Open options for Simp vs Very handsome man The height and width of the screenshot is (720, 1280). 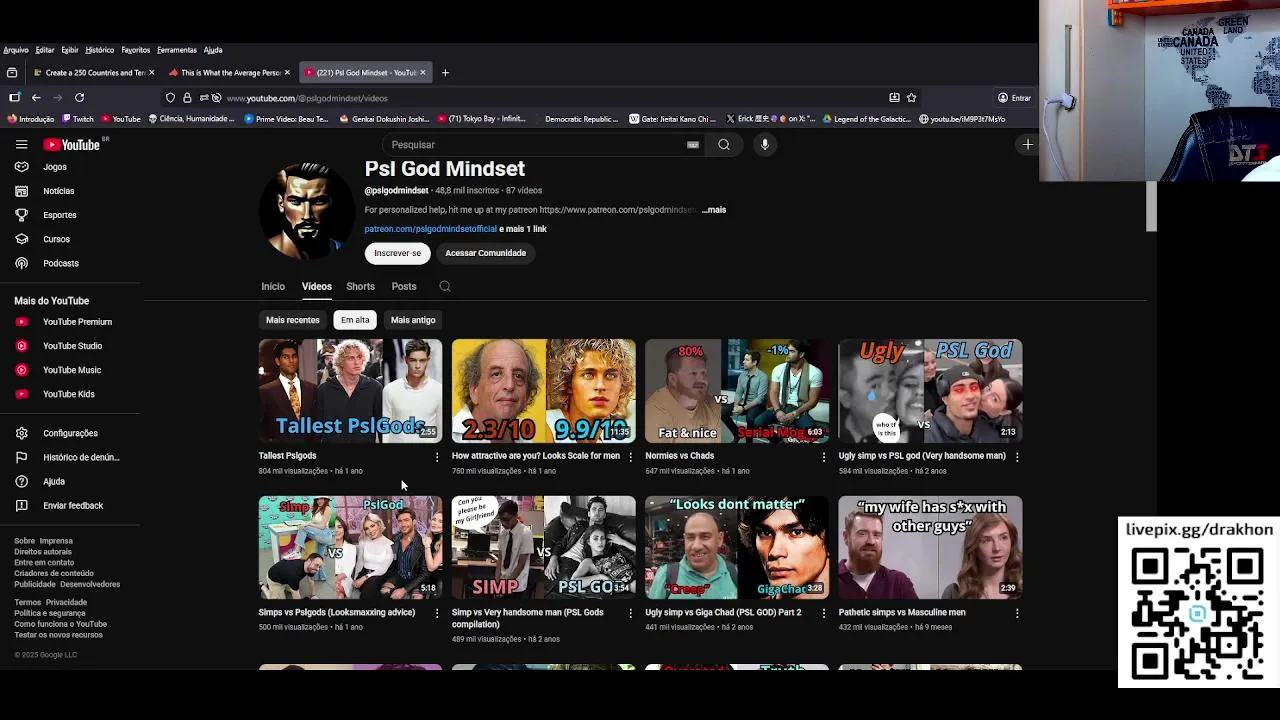coord(630,613)
